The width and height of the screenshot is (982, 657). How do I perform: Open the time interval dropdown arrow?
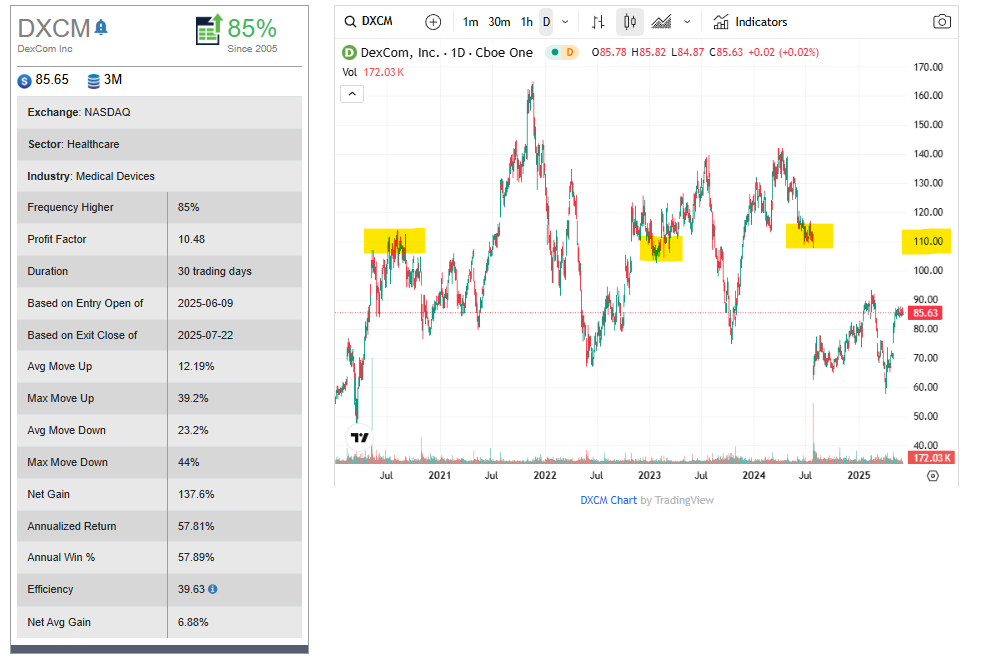point(565,22)
